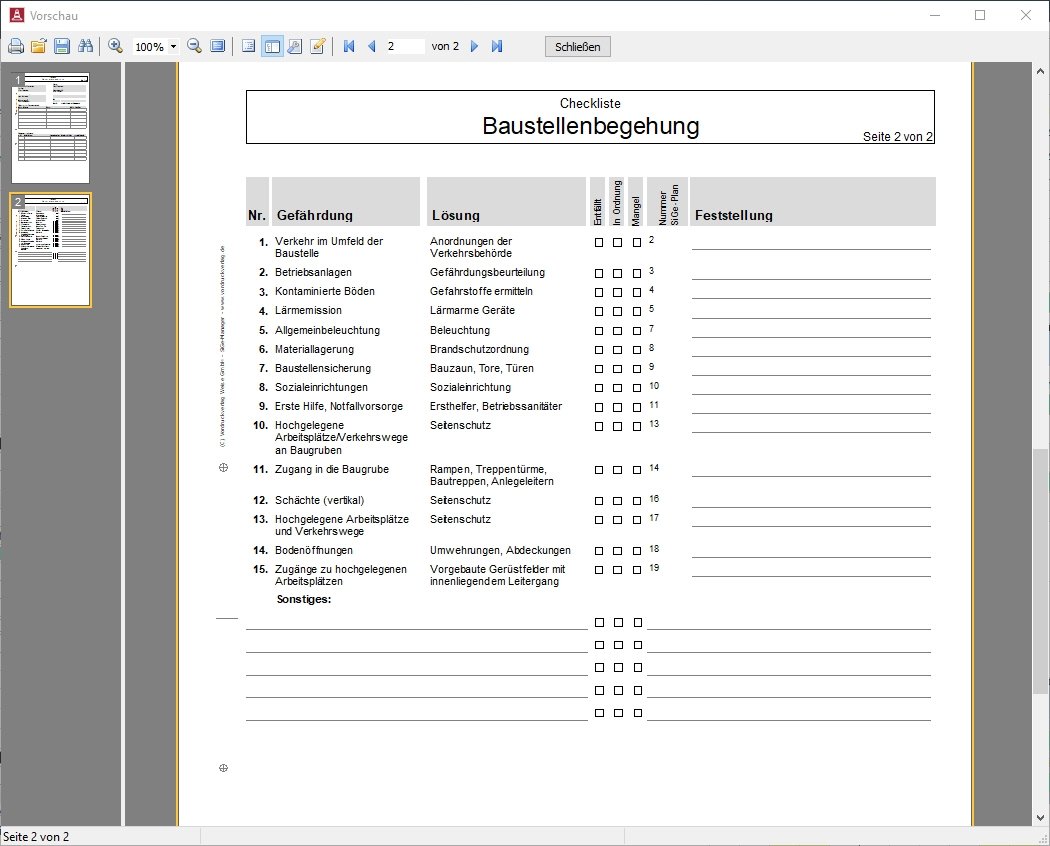The image size is (1050, 846).
Task: Click scrollbar up arrow at top right
Action: tap(1040, 70)
